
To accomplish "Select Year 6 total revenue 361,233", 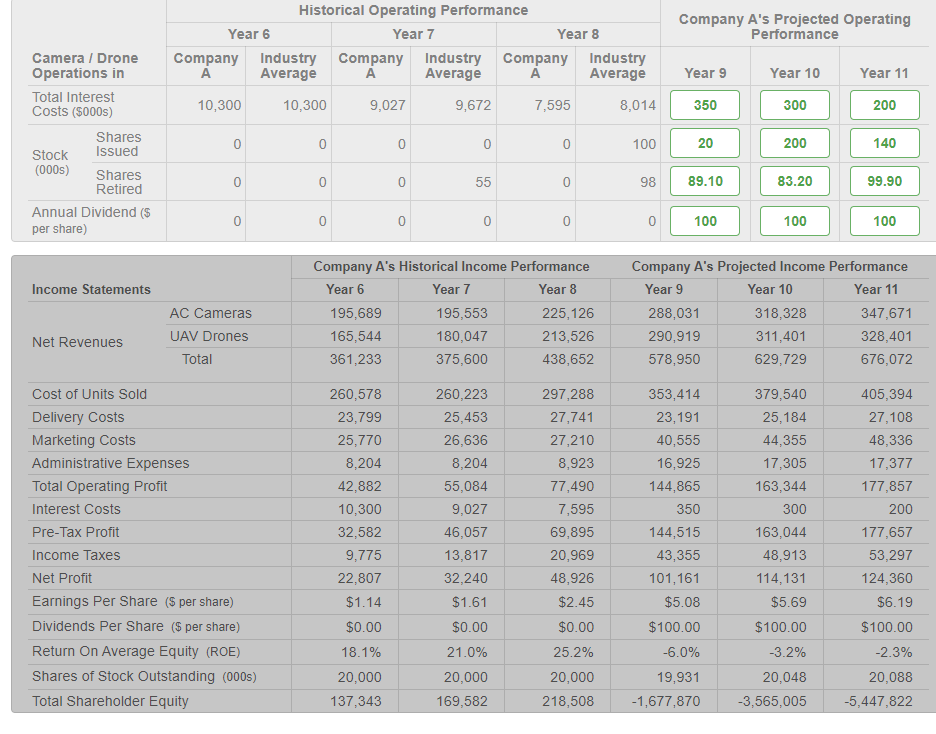I will click(x=355, y=359).
